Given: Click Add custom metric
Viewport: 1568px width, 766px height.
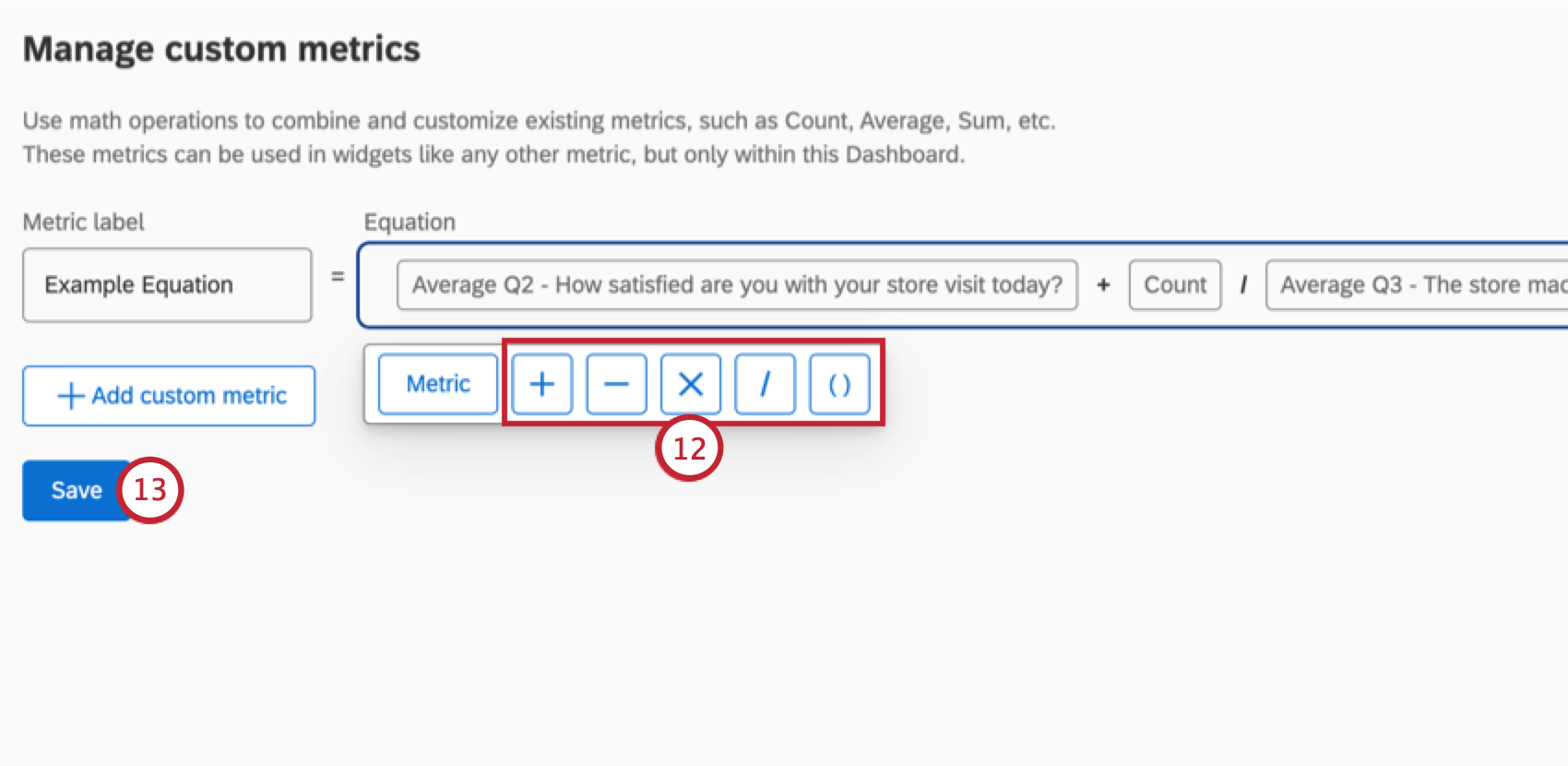Looking at the screenshot, I should (x=169, y=396).
